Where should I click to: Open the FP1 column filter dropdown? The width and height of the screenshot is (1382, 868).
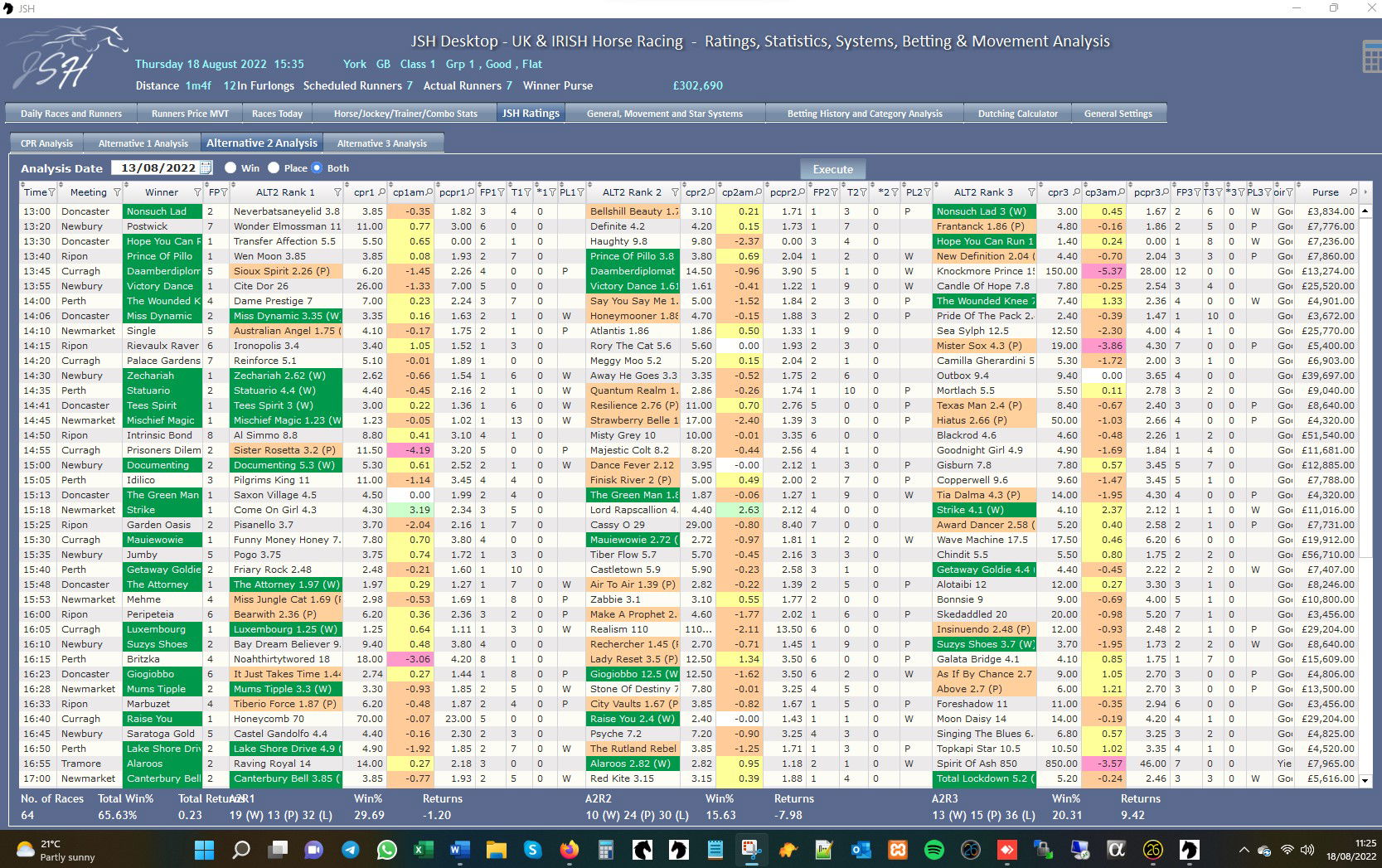(501, 192)
